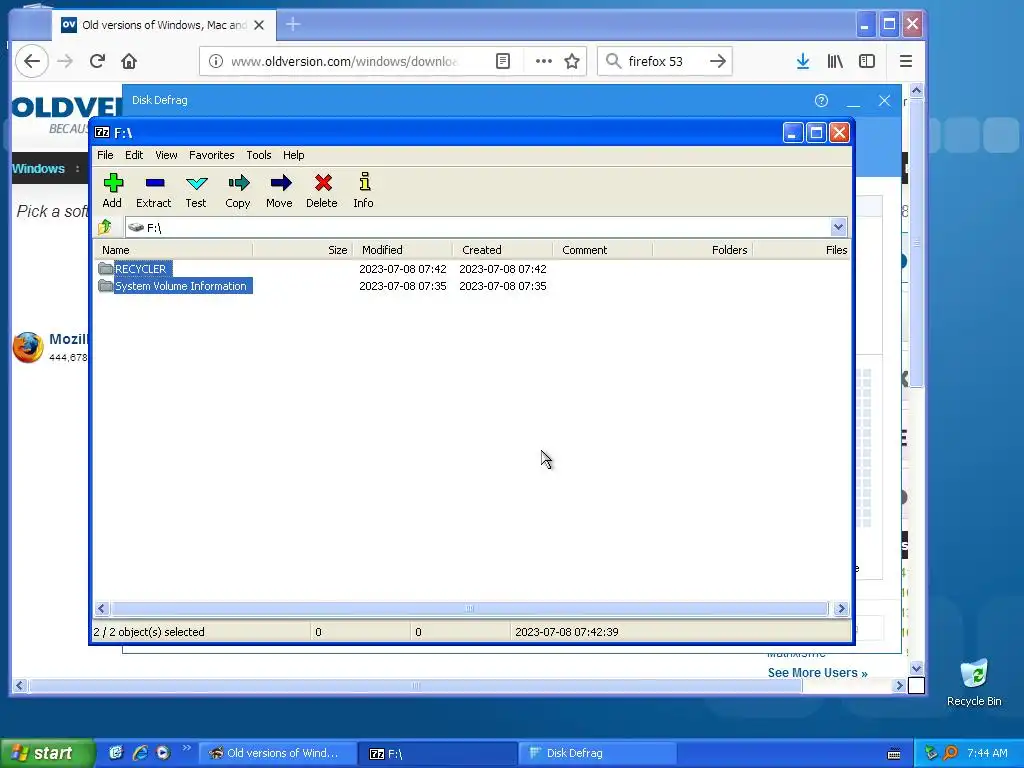This screenshot has width=1024, height=768.
Task: Open the Recycle Bin desktop icon
Action: coord(974,682)
